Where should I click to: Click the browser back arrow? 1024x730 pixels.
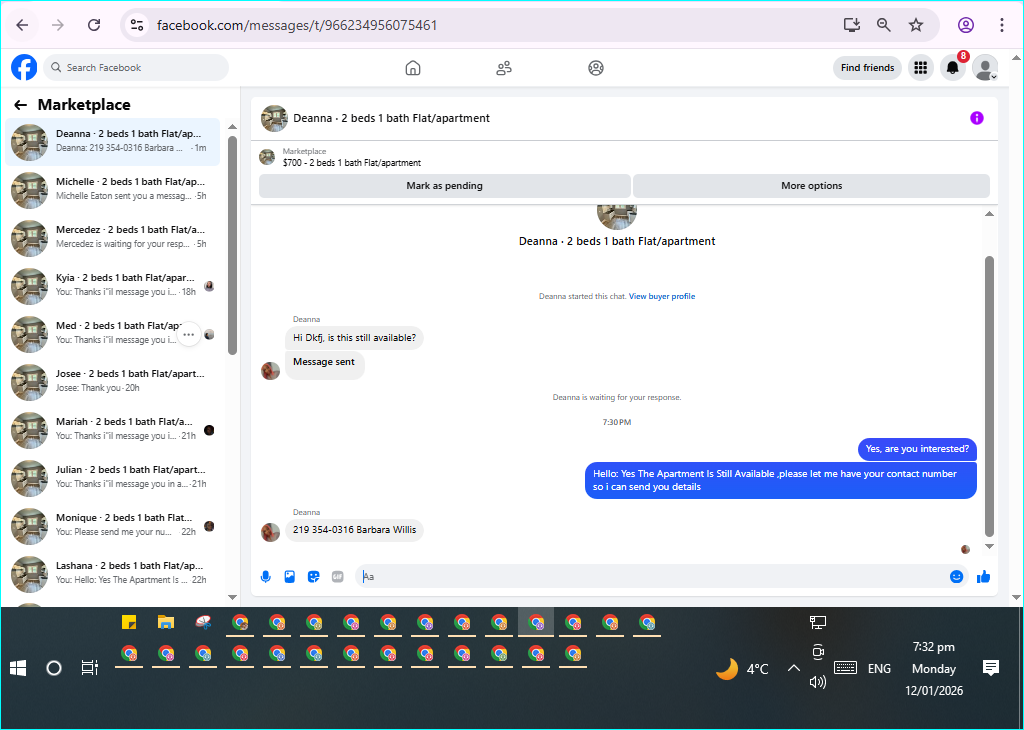(22, 25)
